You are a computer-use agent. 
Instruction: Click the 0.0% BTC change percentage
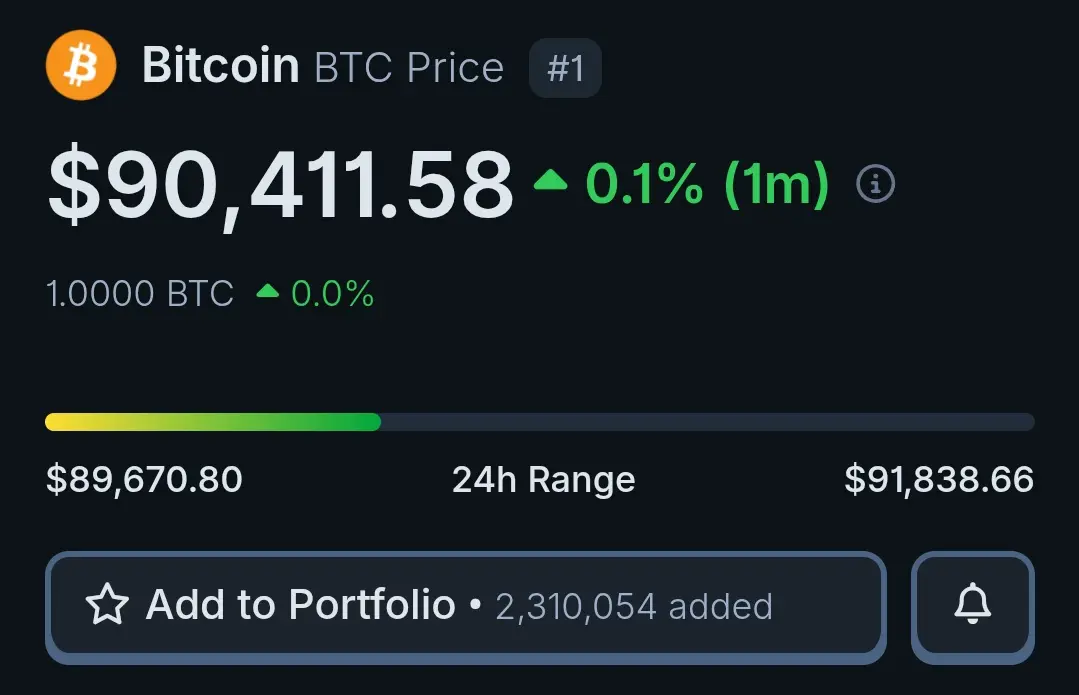(332, 294)
